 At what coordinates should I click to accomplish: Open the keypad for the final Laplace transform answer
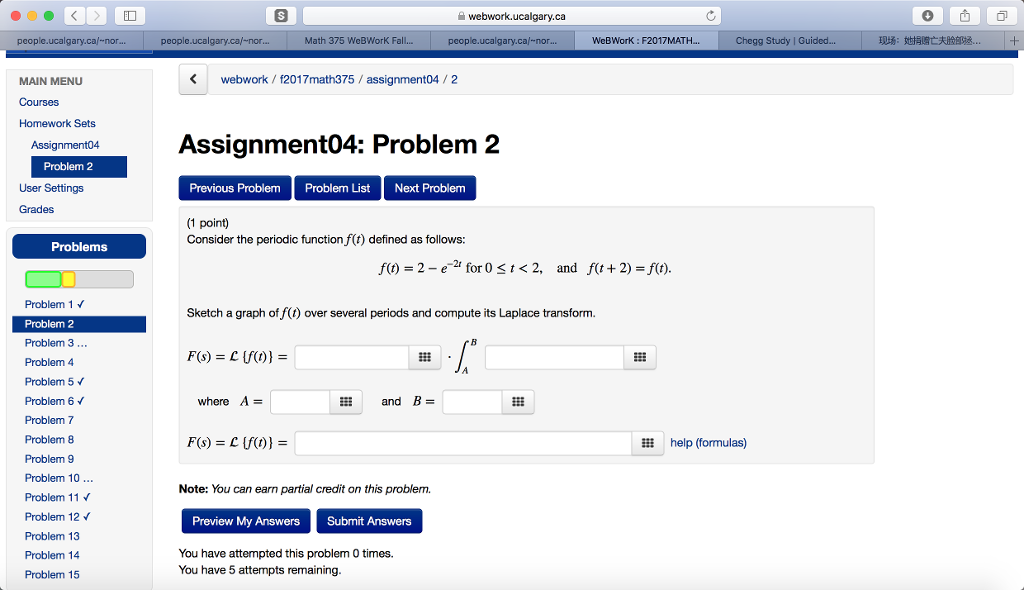pyautogui.click(x=648, y=442)
